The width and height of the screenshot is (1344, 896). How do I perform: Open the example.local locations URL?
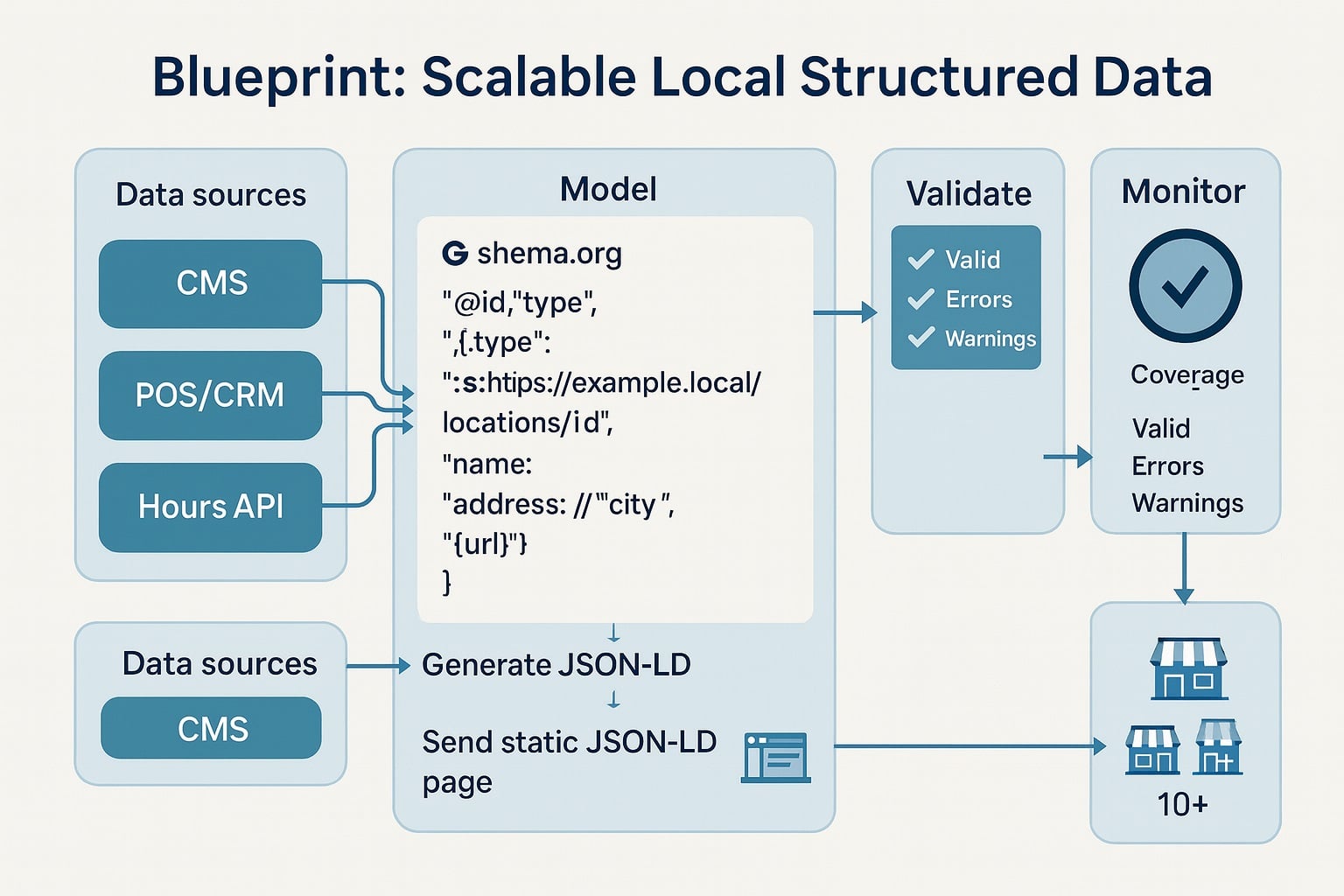tap(602, 382)
